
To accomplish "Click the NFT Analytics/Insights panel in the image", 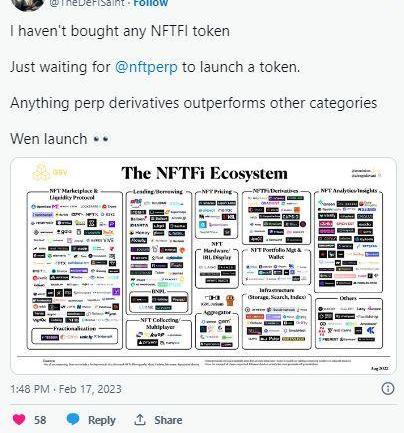I will (x=348, y=240).
